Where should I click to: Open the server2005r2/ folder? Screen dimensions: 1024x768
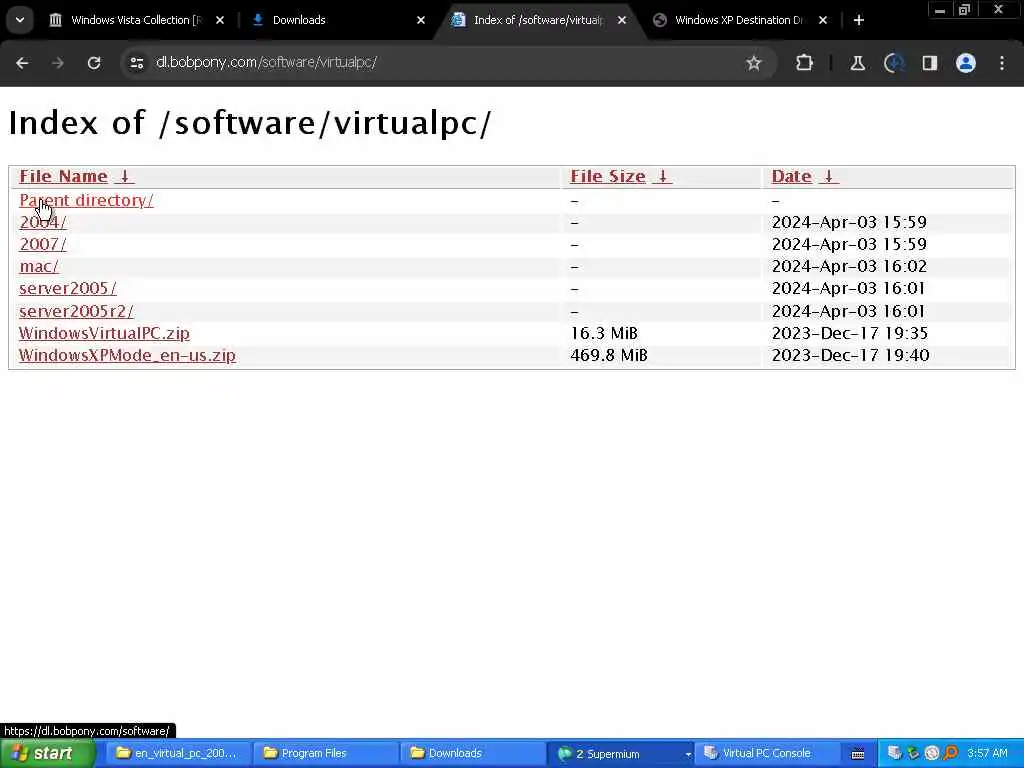[76, 312]
